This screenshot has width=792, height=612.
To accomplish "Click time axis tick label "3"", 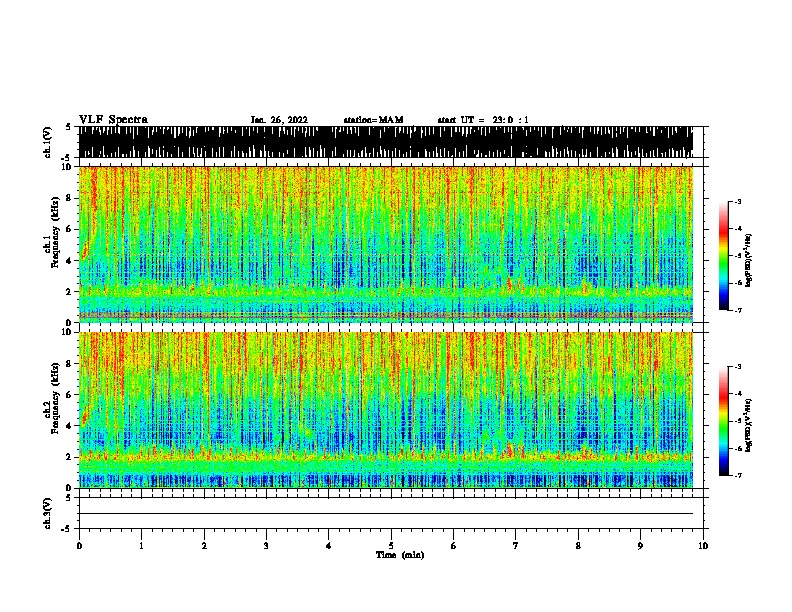I will 266,546.
